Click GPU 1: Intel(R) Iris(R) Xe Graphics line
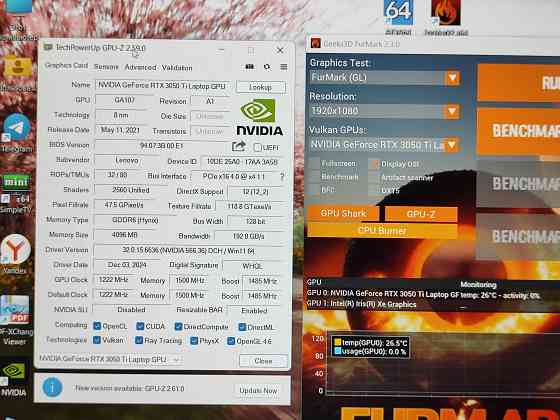 [x=361, y=304]
